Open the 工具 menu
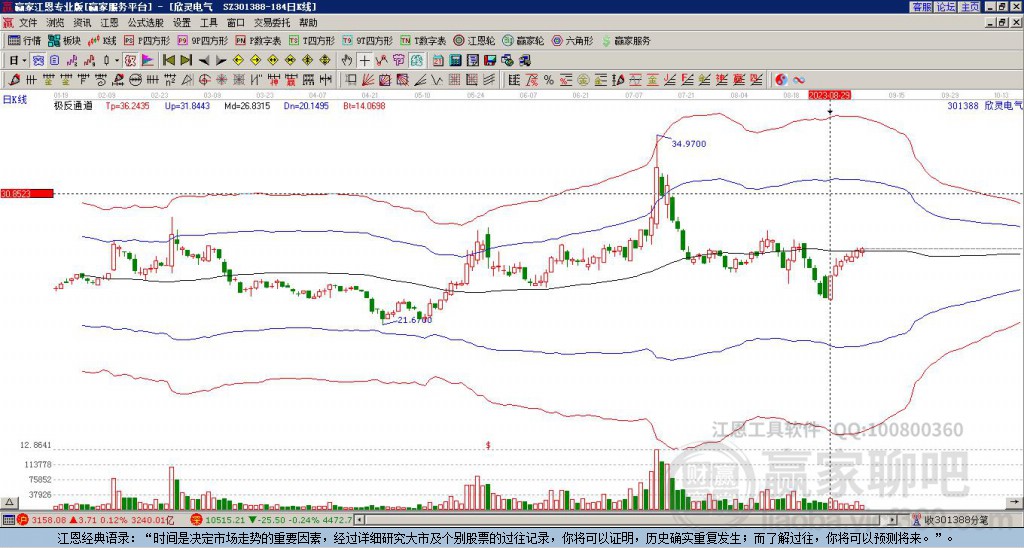1024x548 pixels. tap(208, 23)
